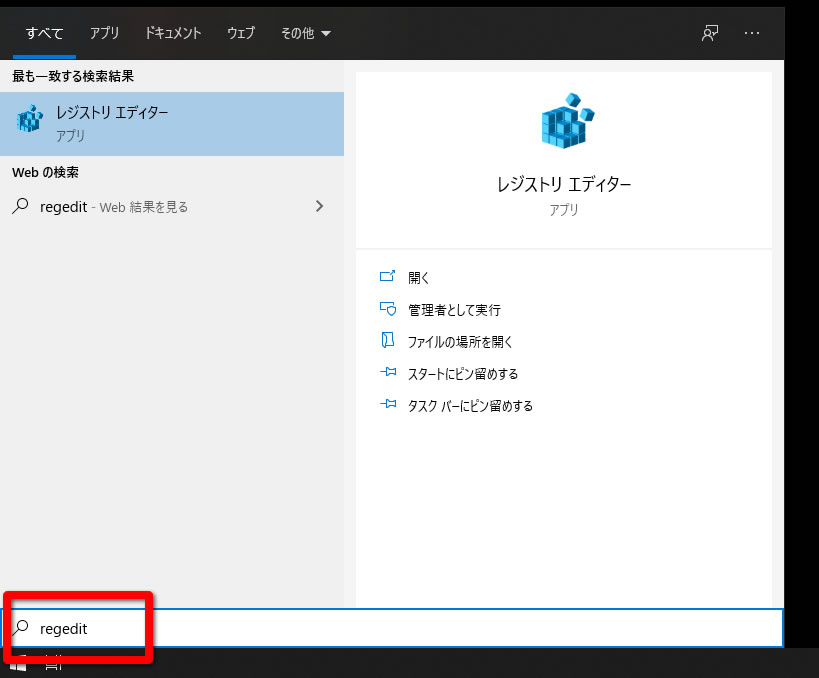Choose ファイルの場所を開く
The width and height of the screenshot is (819, 678).
coord(460,342)
